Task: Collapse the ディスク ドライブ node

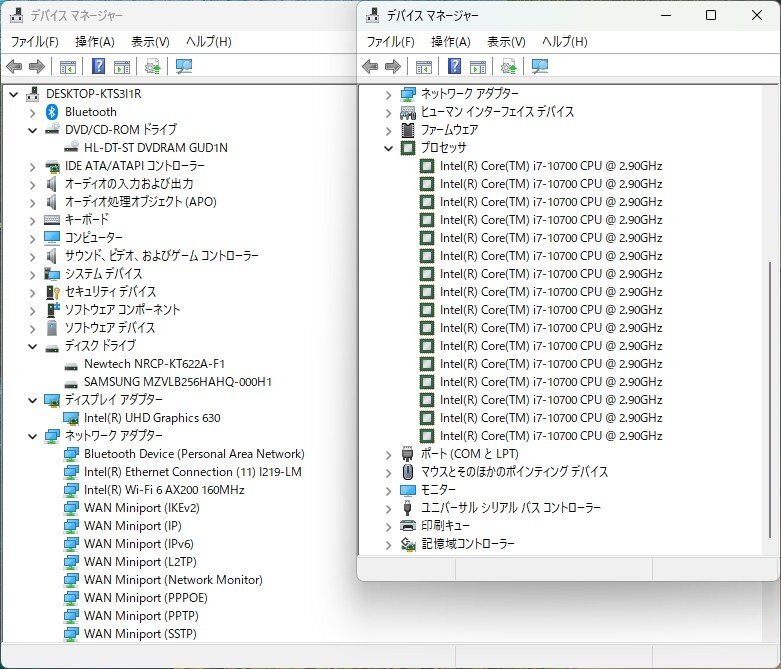Action: pos(32,346)
